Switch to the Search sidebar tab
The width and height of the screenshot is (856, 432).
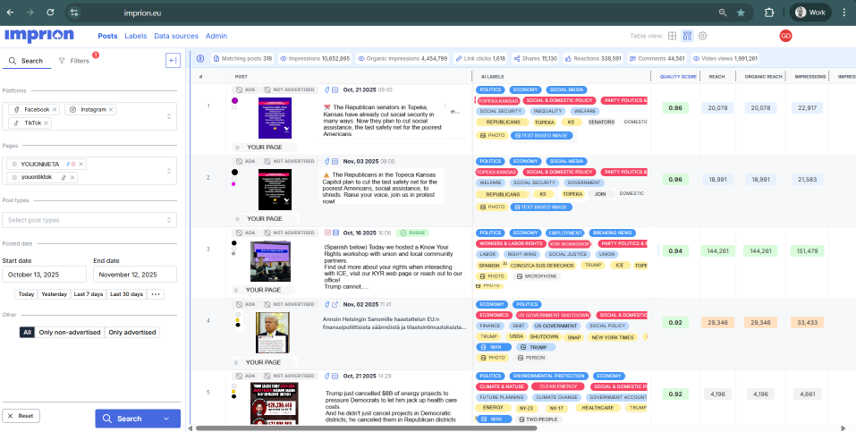point(26,61)
